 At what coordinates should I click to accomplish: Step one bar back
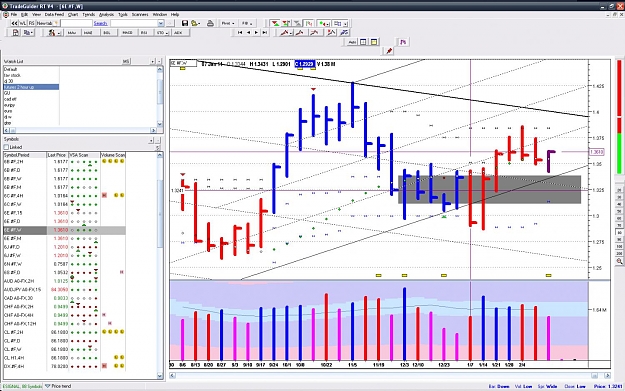point(248,33)
